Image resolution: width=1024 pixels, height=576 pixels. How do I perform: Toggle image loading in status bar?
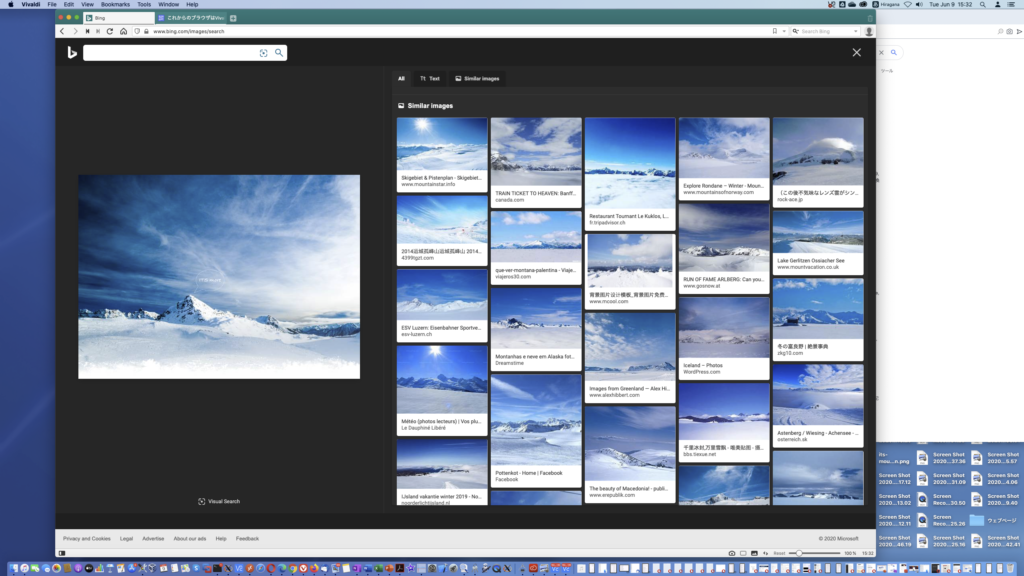(754, 553)
